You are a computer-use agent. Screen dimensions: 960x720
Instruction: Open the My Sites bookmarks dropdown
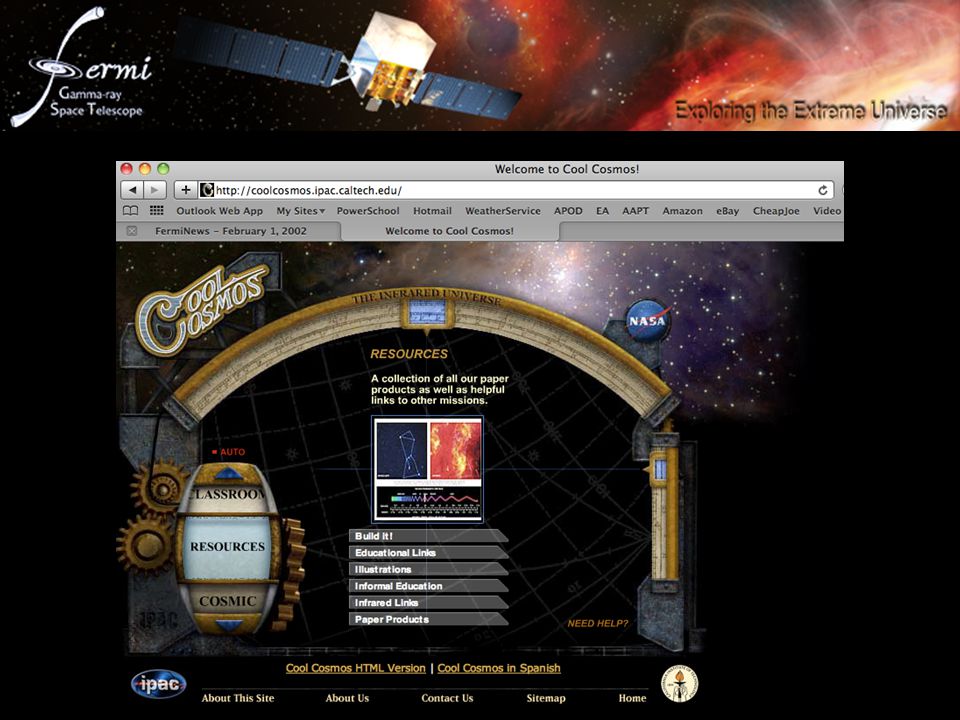300,211
